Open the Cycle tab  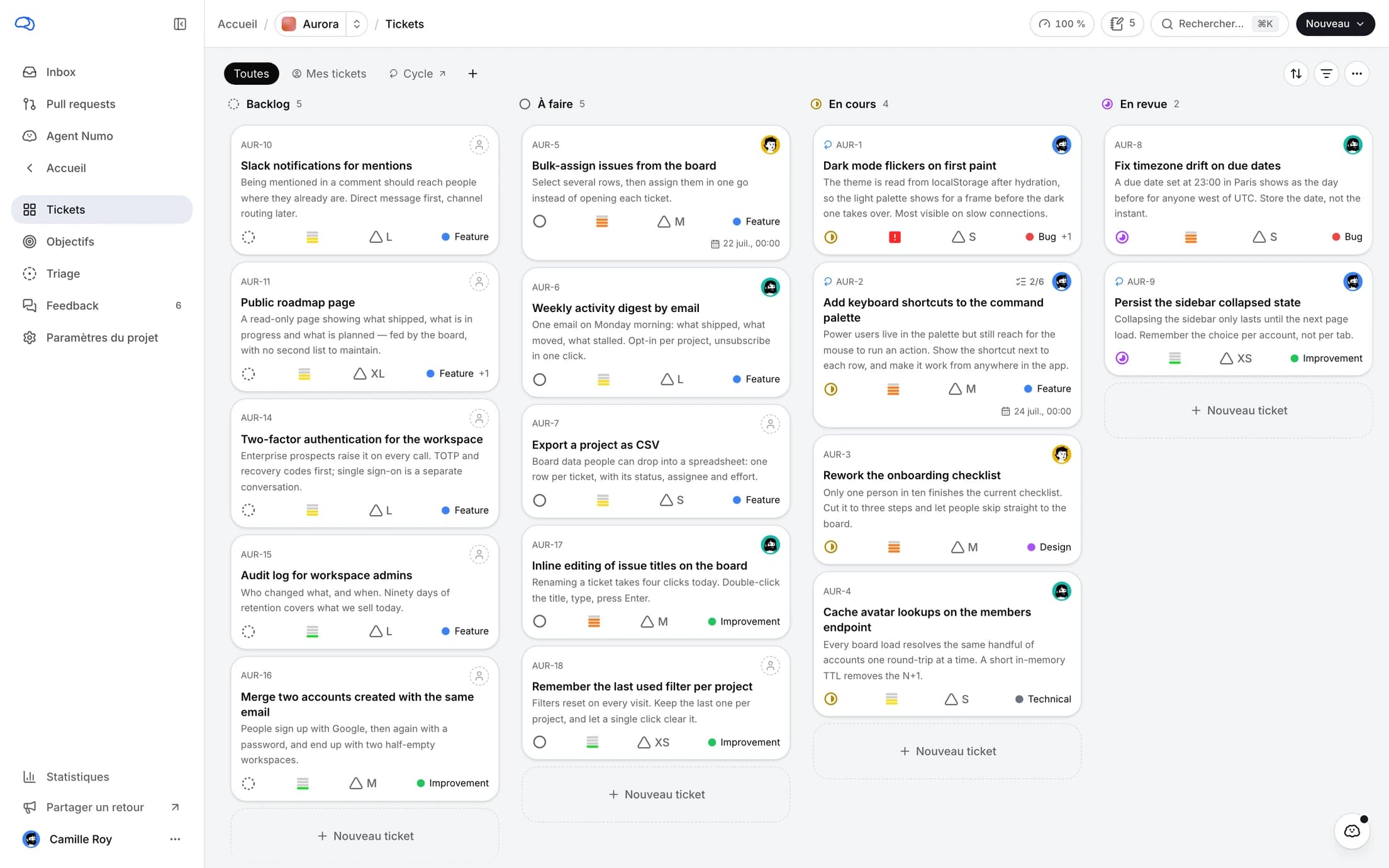pyautogui.click(x=418, y=74)
